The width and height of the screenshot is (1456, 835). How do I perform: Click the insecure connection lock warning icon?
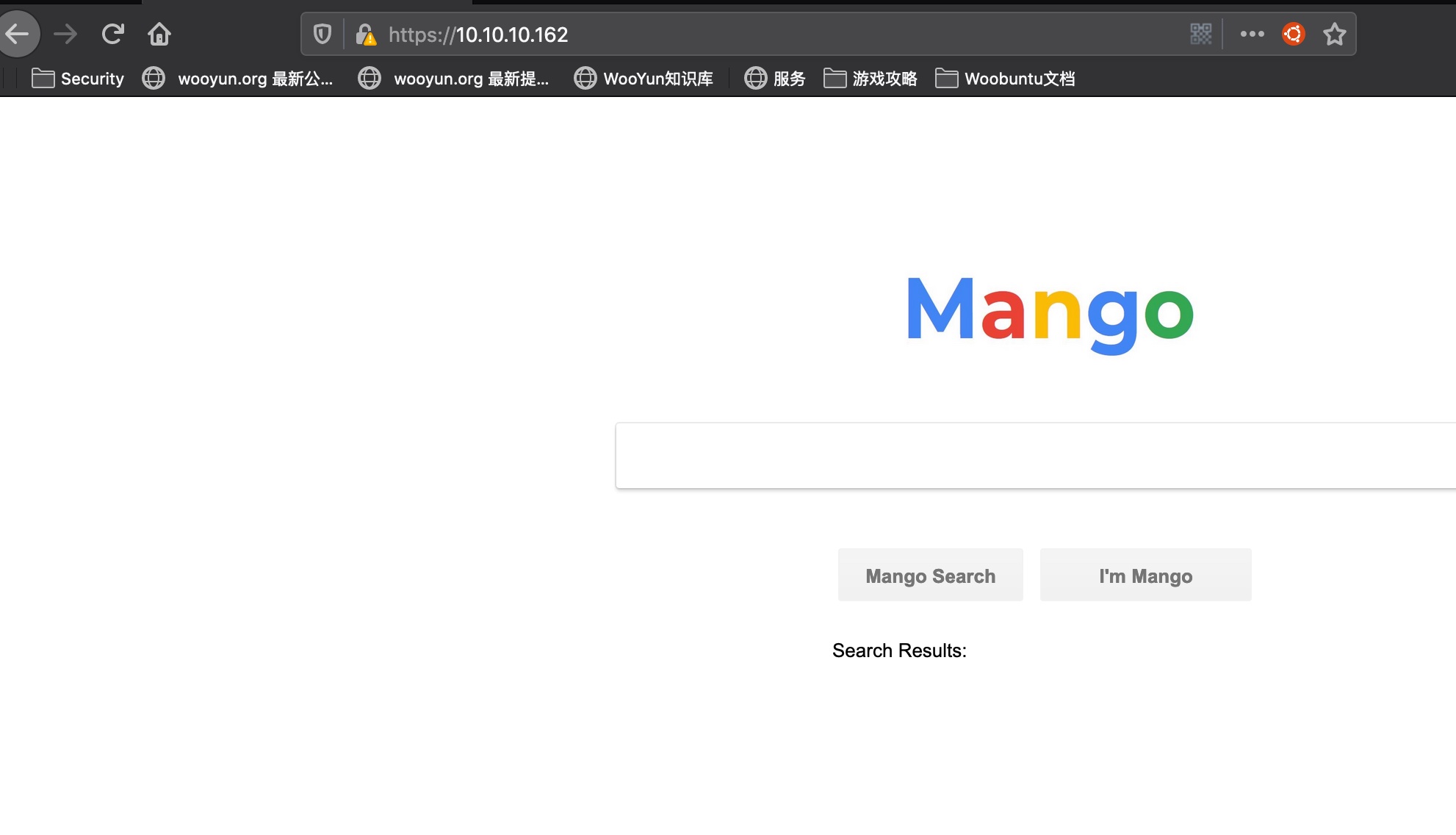coord(365,35)
